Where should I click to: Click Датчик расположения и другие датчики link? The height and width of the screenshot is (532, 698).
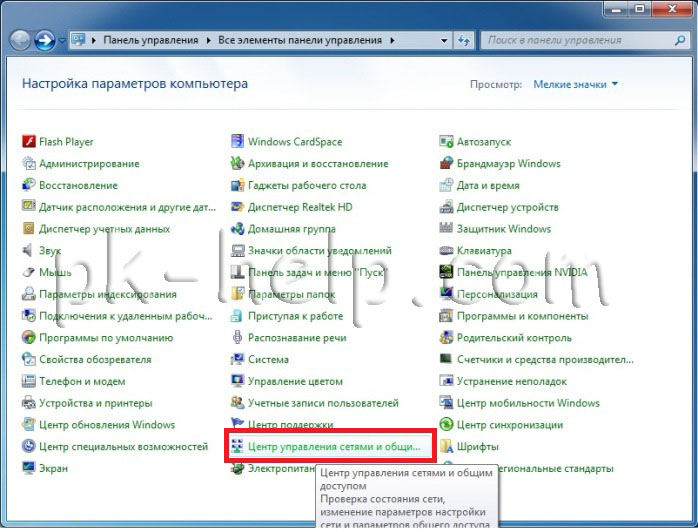[x=127, y=207]
